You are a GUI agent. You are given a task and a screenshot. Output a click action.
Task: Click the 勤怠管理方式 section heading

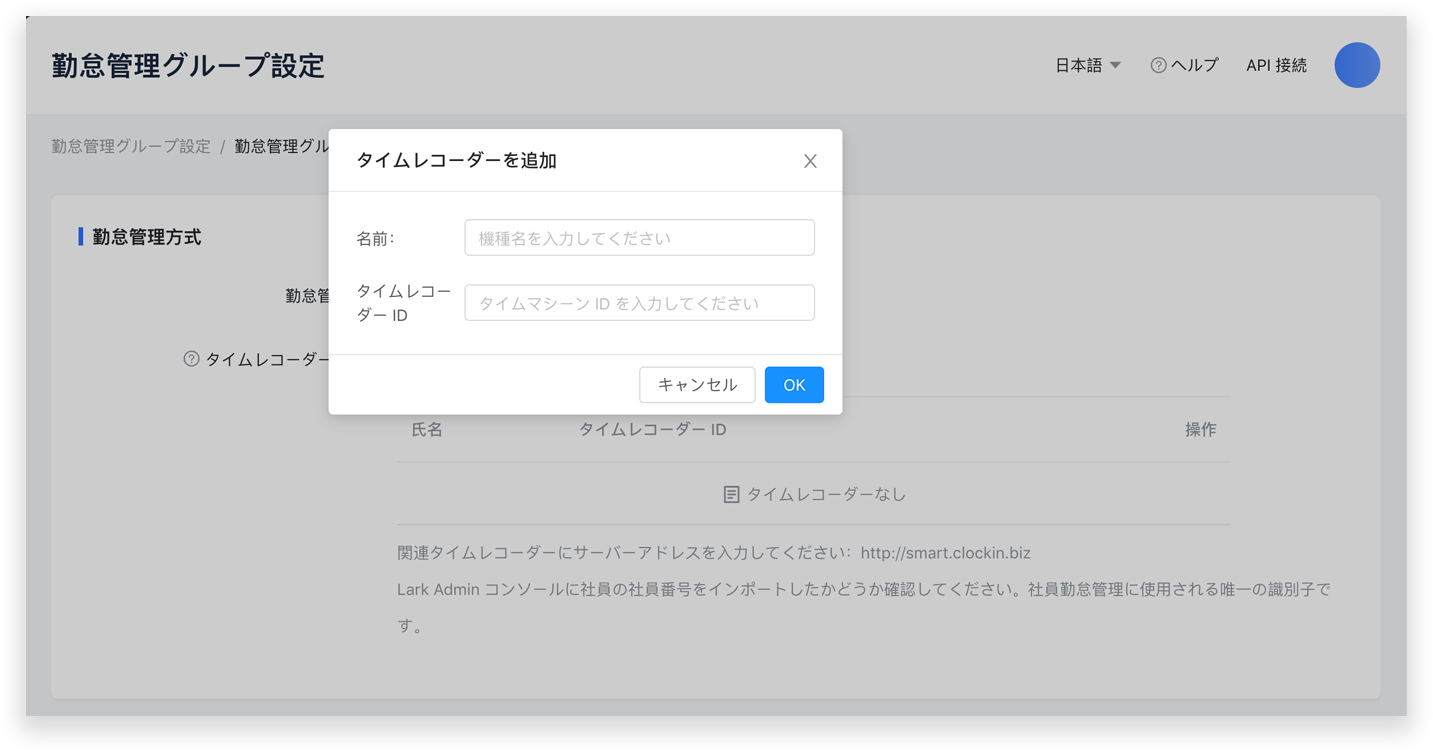[x=147, y=237]
